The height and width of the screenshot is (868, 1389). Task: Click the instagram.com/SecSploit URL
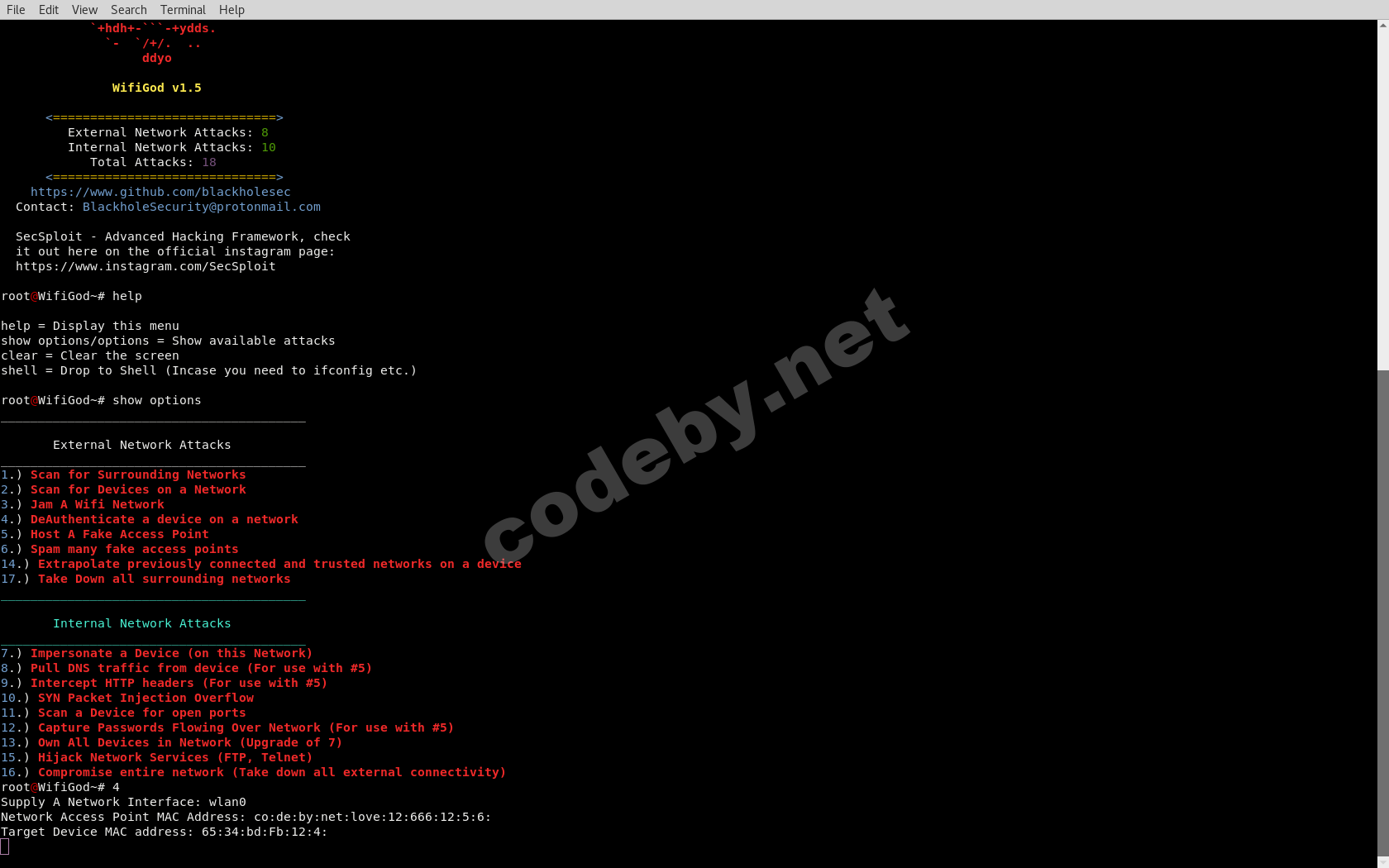[x=146, y=266]
